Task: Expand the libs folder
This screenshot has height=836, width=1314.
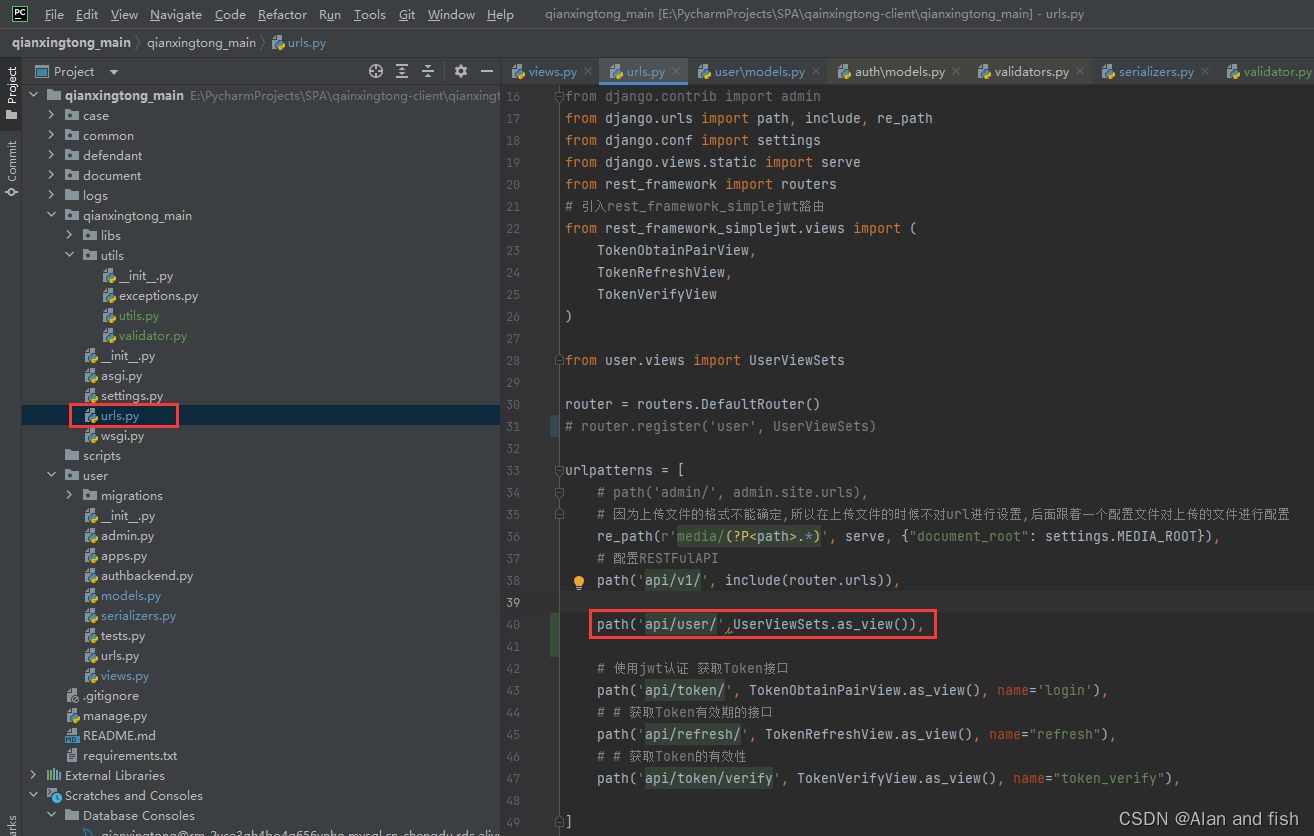Action: (70, 236)
